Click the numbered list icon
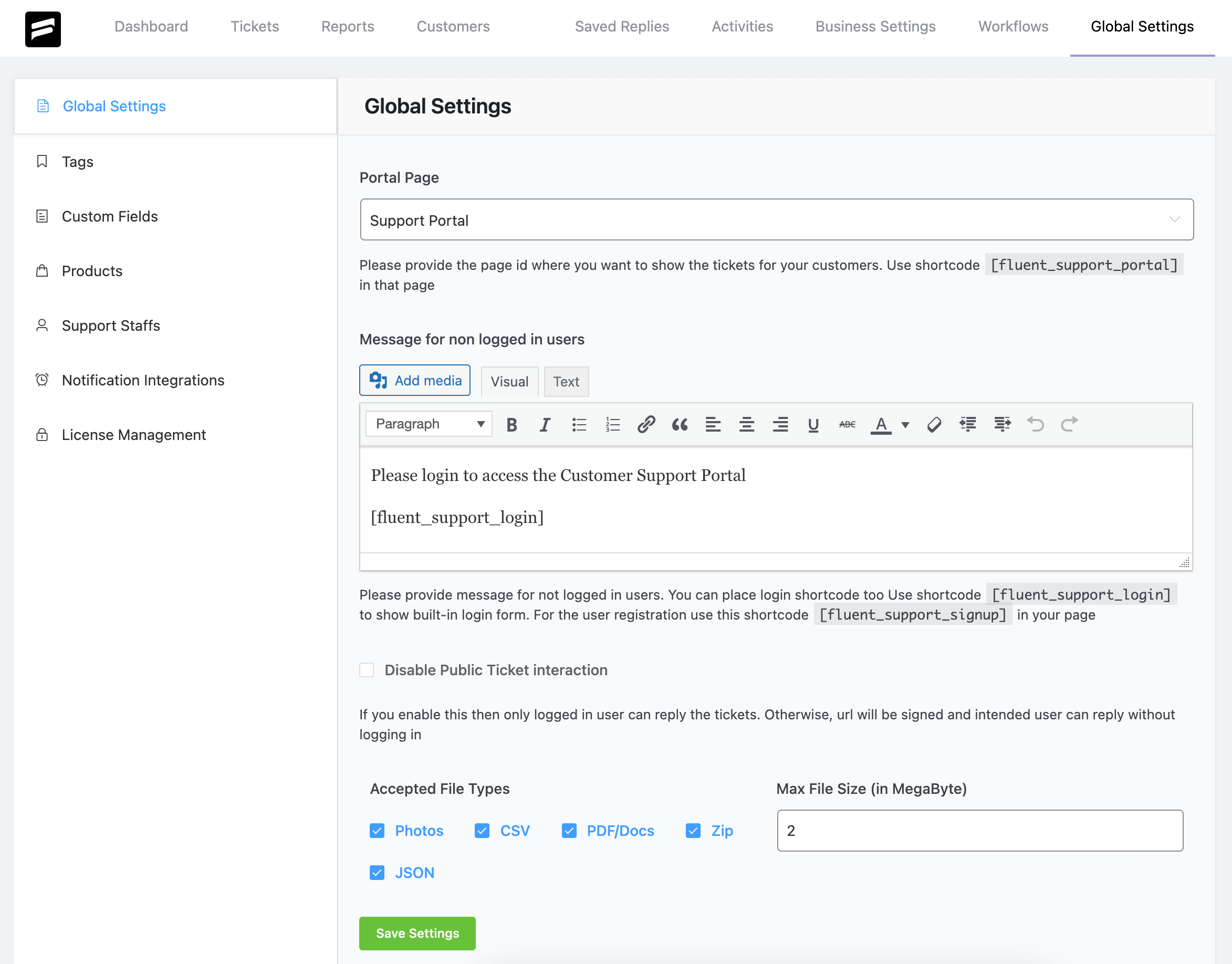 (612, 424)
